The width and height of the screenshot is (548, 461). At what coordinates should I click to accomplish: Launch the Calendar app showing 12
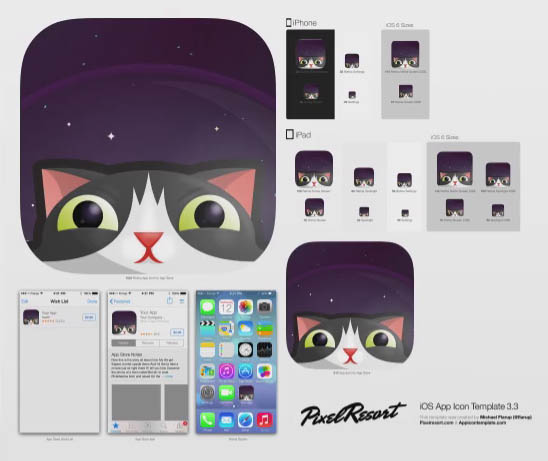tap(226, 307)
